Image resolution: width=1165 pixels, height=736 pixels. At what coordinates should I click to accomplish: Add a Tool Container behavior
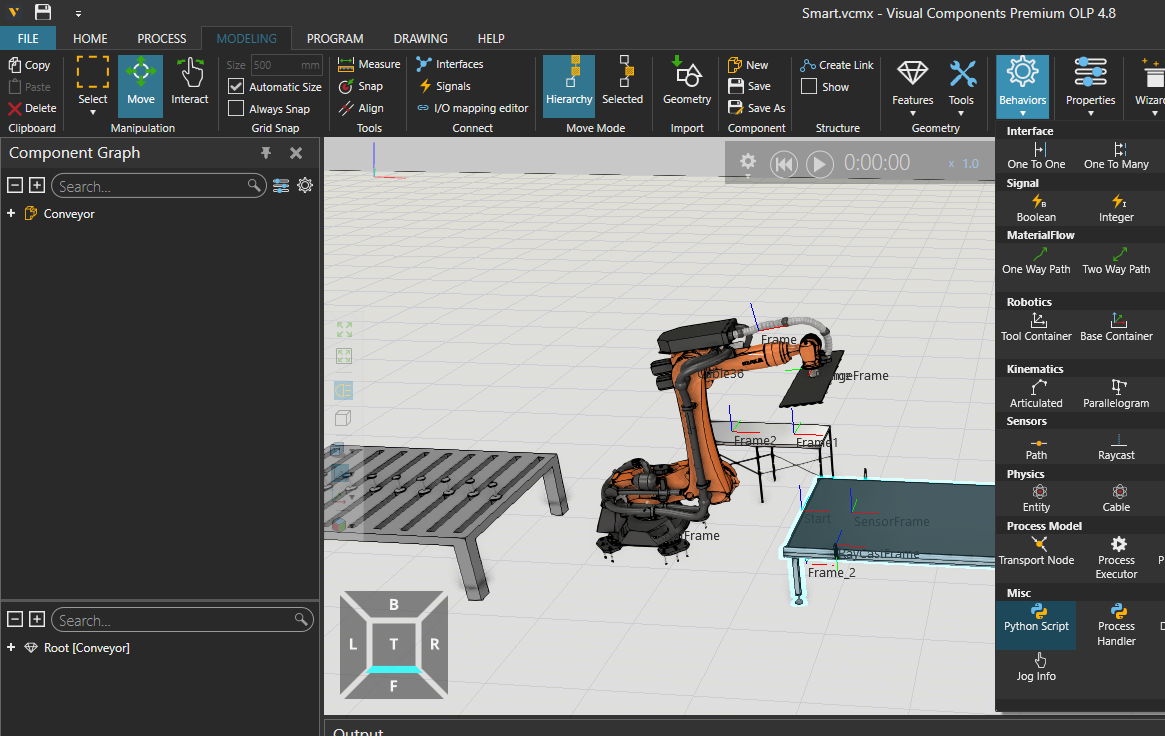pyautogui.click(x=1036, y=328)
